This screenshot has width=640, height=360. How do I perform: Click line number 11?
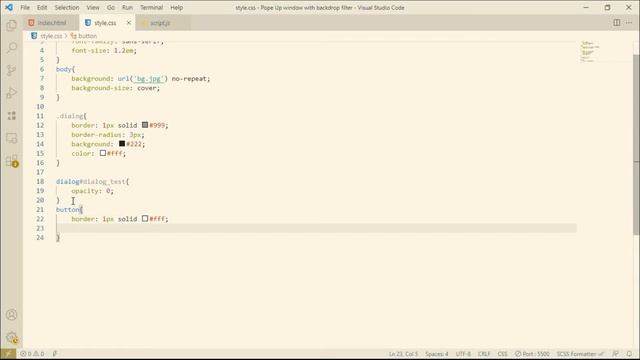[x=40, y=116]
